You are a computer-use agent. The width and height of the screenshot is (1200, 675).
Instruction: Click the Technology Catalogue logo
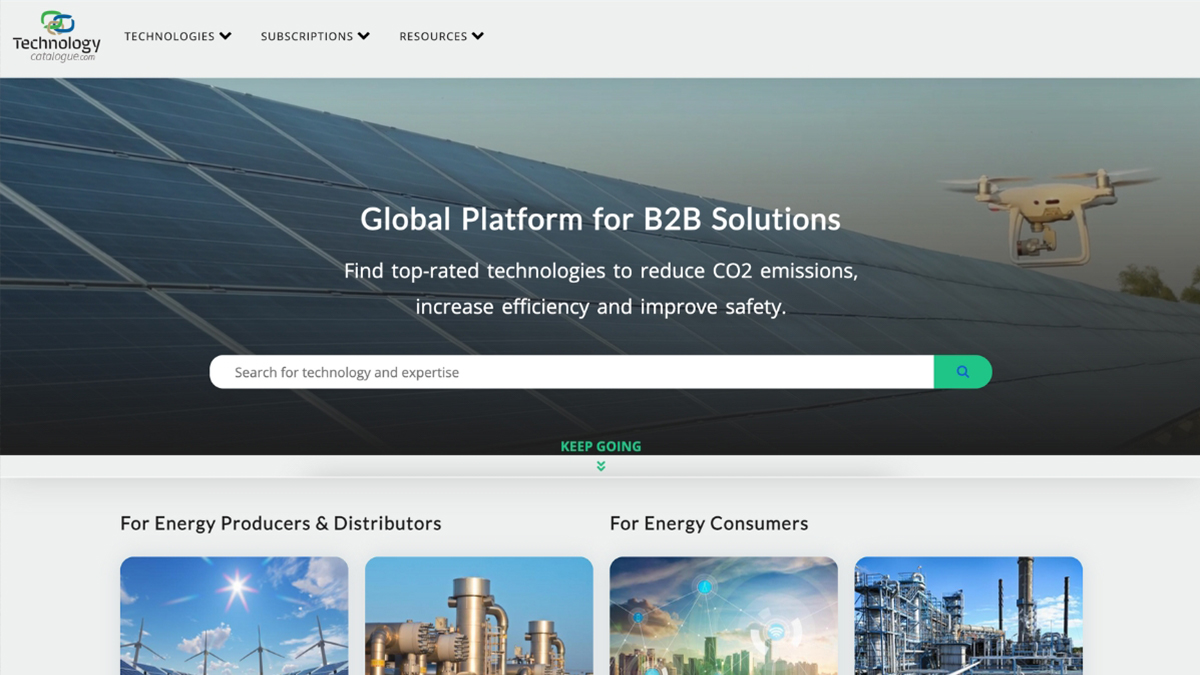(x=56, y=37)
